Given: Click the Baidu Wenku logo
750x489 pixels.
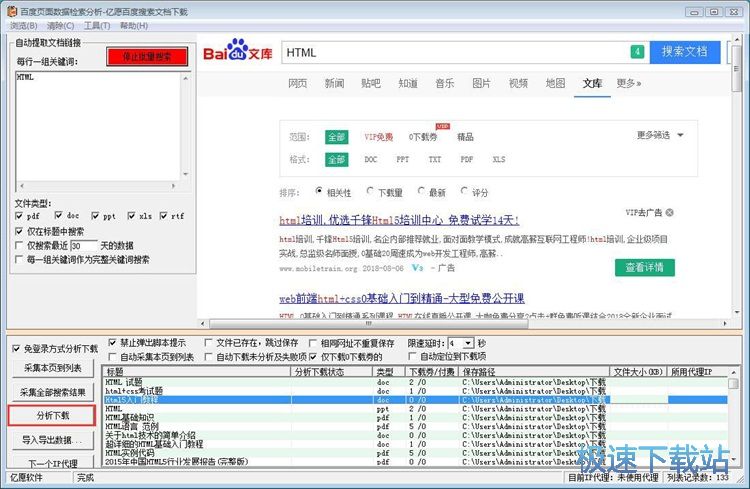Looking at the screenshot, I should (238, 50).
